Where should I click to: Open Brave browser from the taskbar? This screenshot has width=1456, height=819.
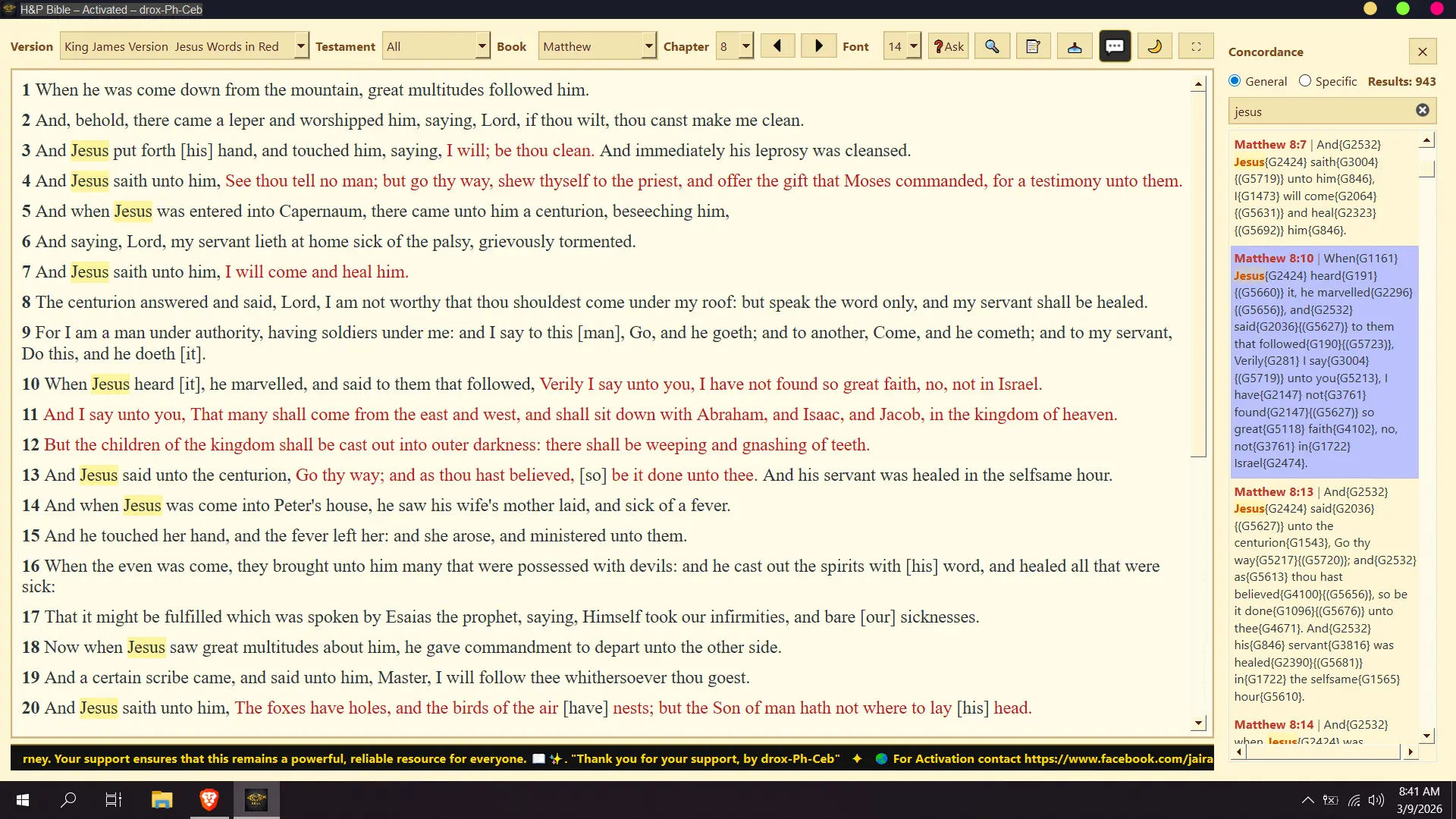point(209,799)
